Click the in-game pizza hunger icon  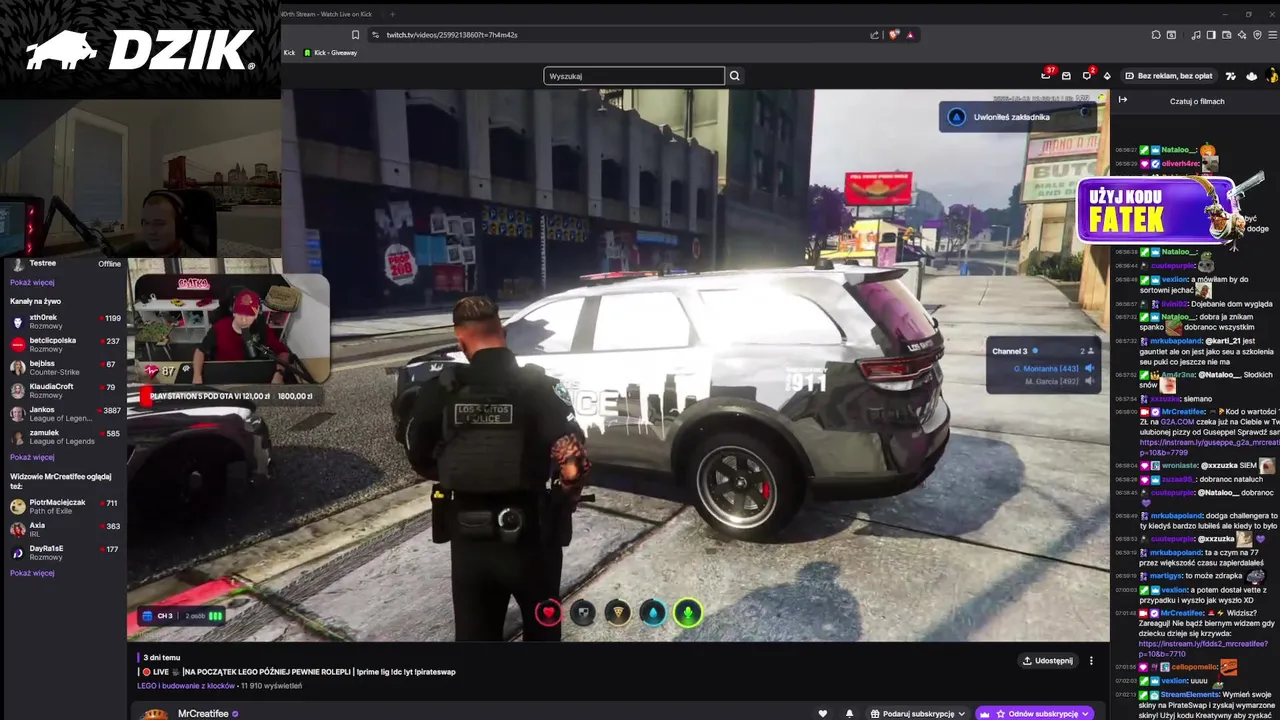pos(618,613)
